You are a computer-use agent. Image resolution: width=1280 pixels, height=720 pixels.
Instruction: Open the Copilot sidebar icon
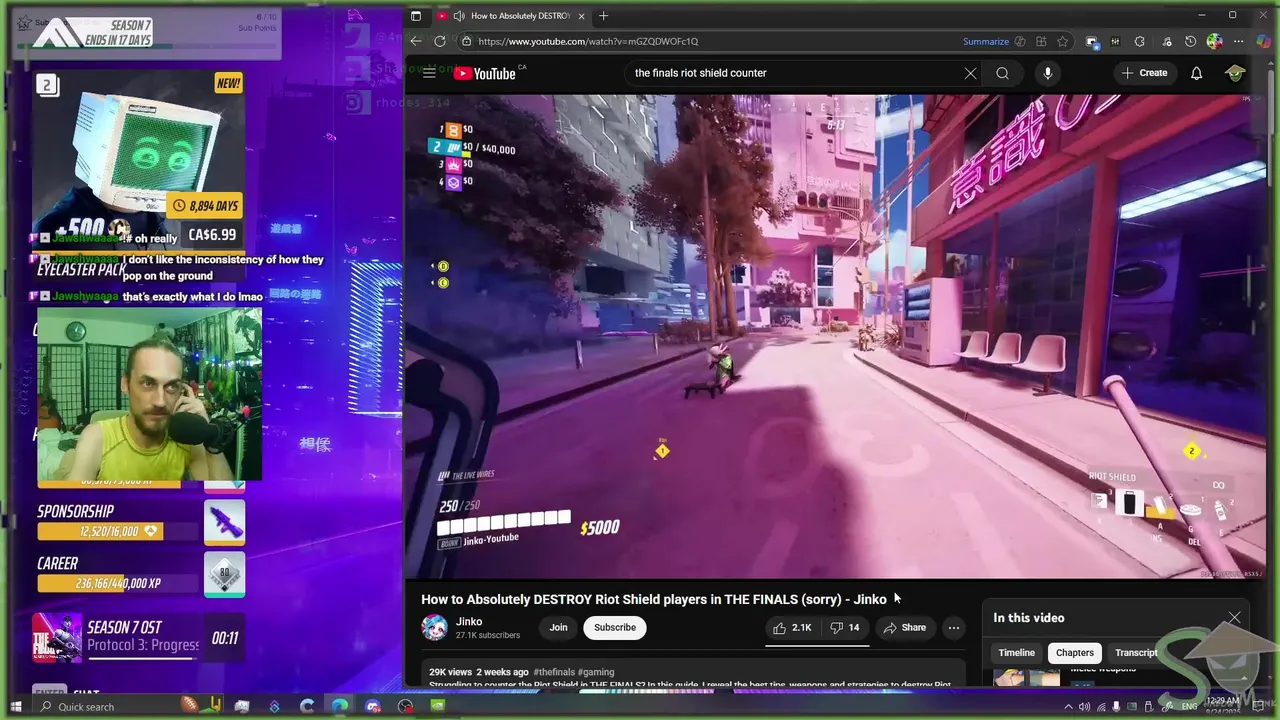point(1262,41)
